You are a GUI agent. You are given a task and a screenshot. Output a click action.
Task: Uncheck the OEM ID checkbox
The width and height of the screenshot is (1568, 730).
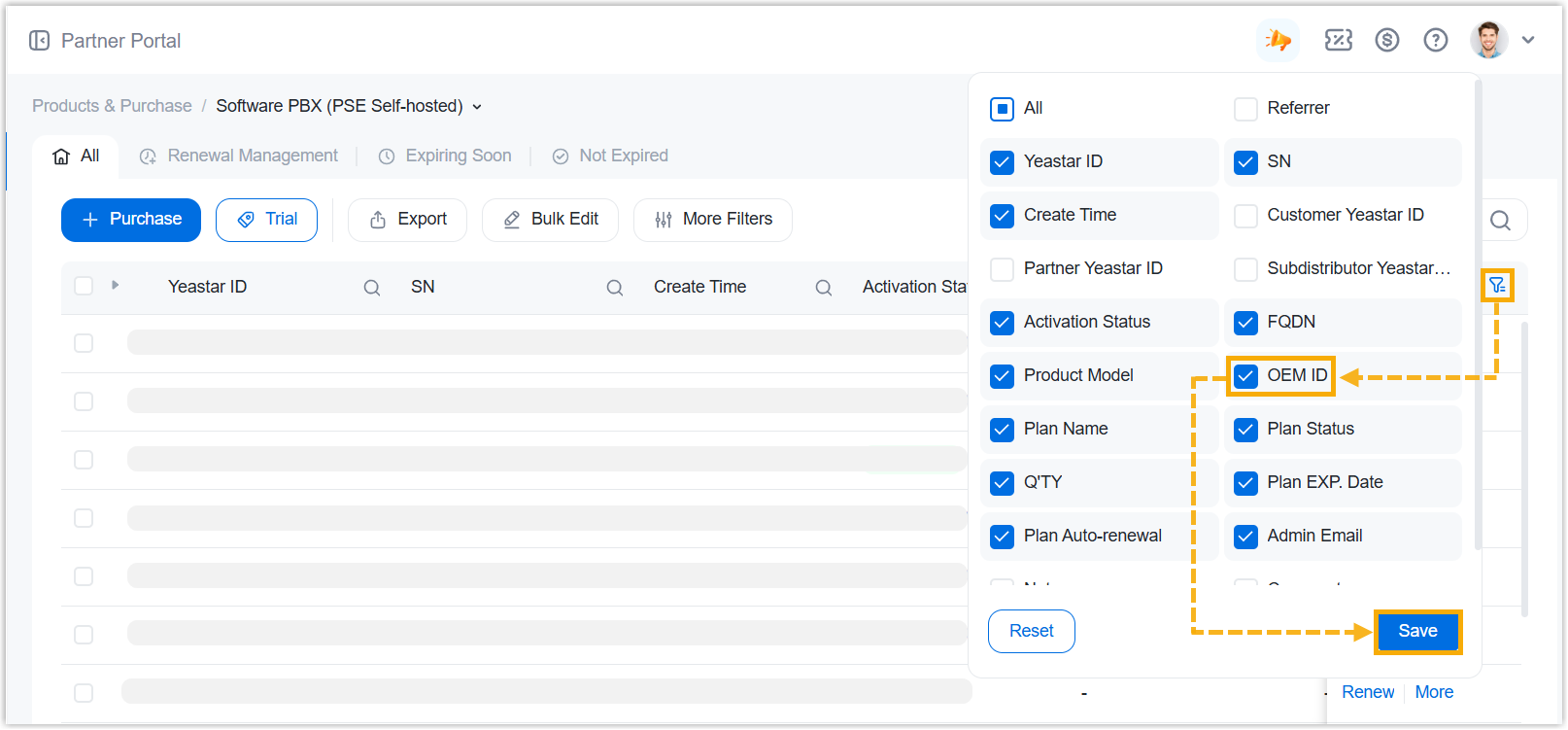[x=1245, y=376]
